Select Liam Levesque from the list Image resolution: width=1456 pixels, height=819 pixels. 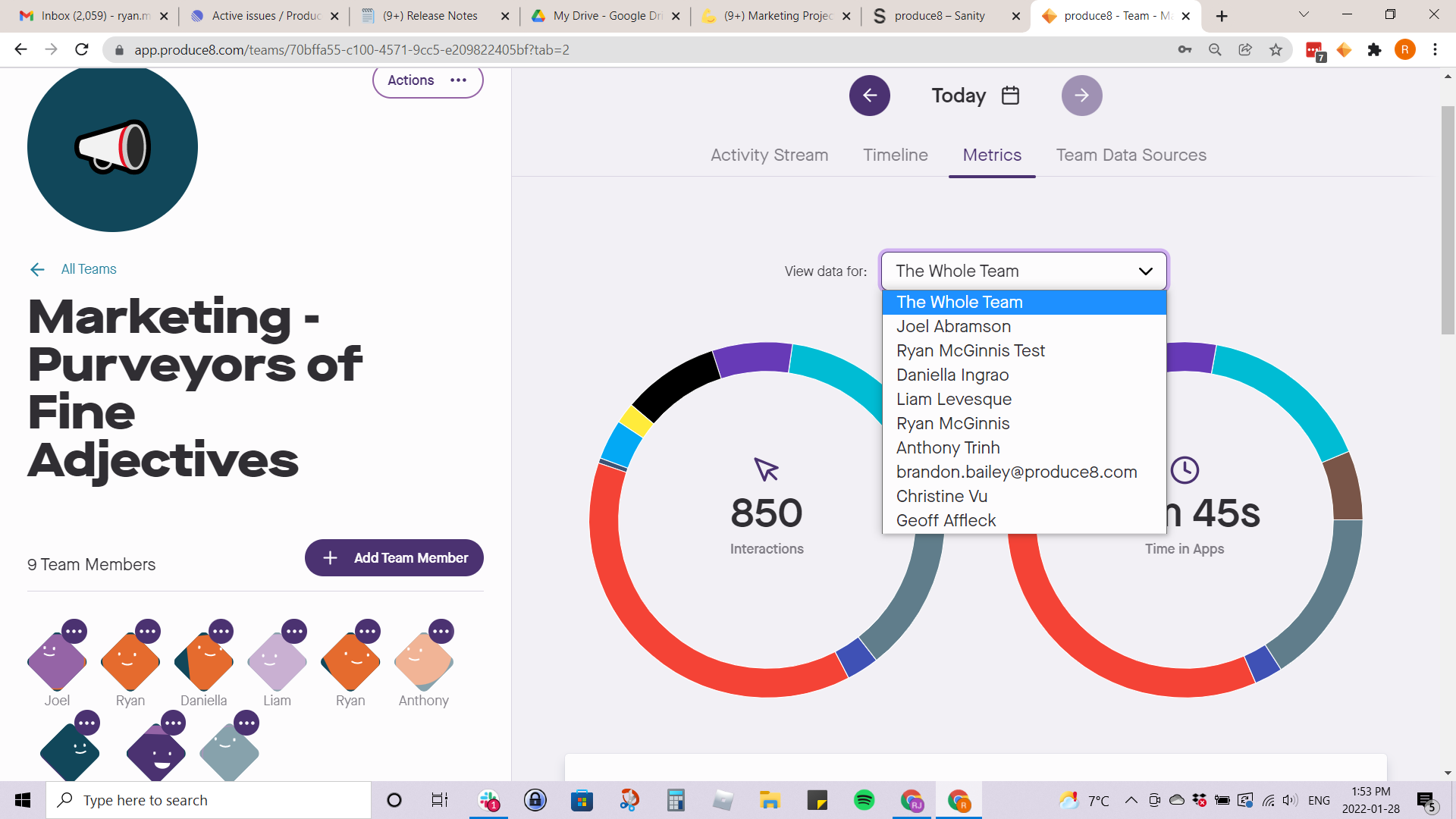953,399
